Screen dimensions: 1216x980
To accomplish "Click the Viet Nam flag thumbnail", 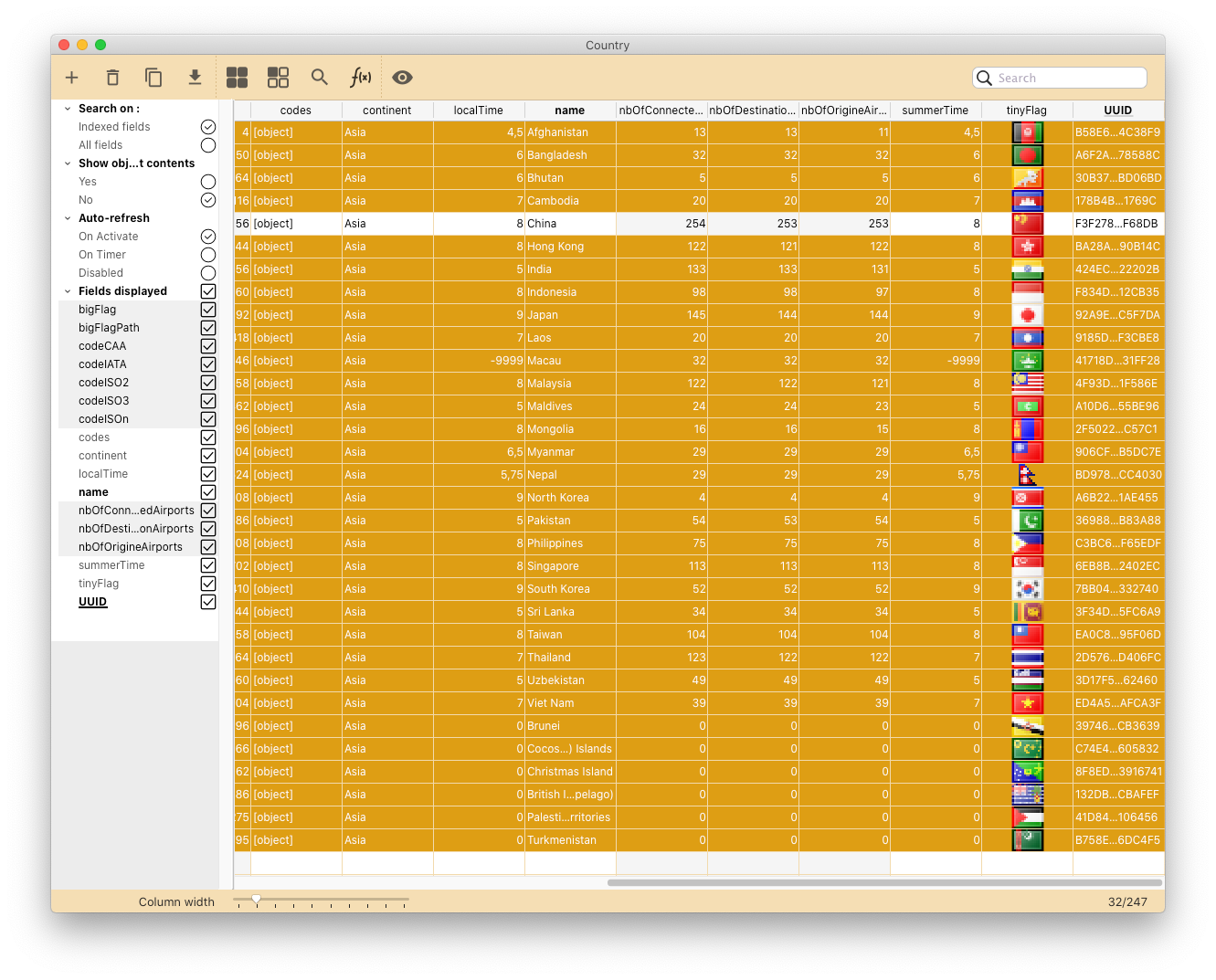I will point(1028,703).
